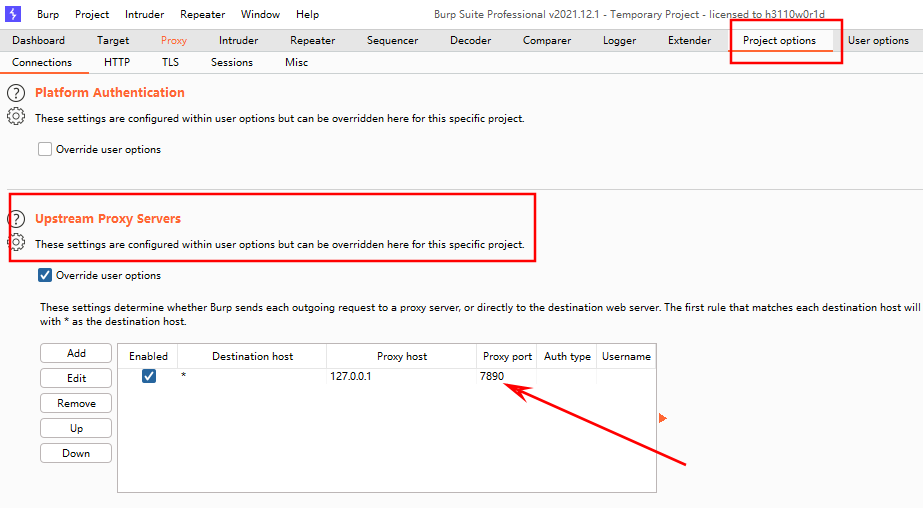Switch to the Repeater tool tab
The image size is (923, 508).
click(x=313, y=40)
